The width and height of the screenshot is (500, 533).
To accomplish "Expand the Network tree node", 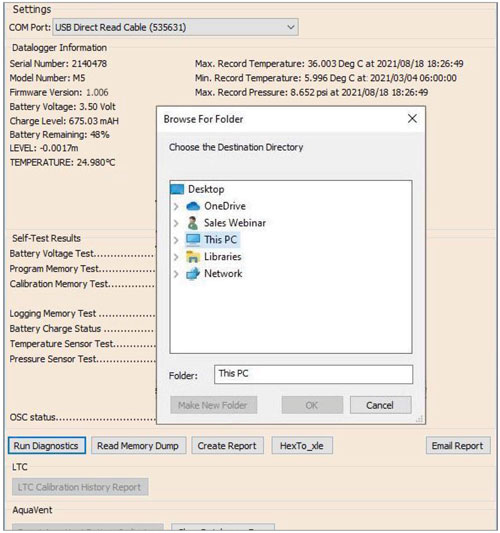I will click(176, 274).
